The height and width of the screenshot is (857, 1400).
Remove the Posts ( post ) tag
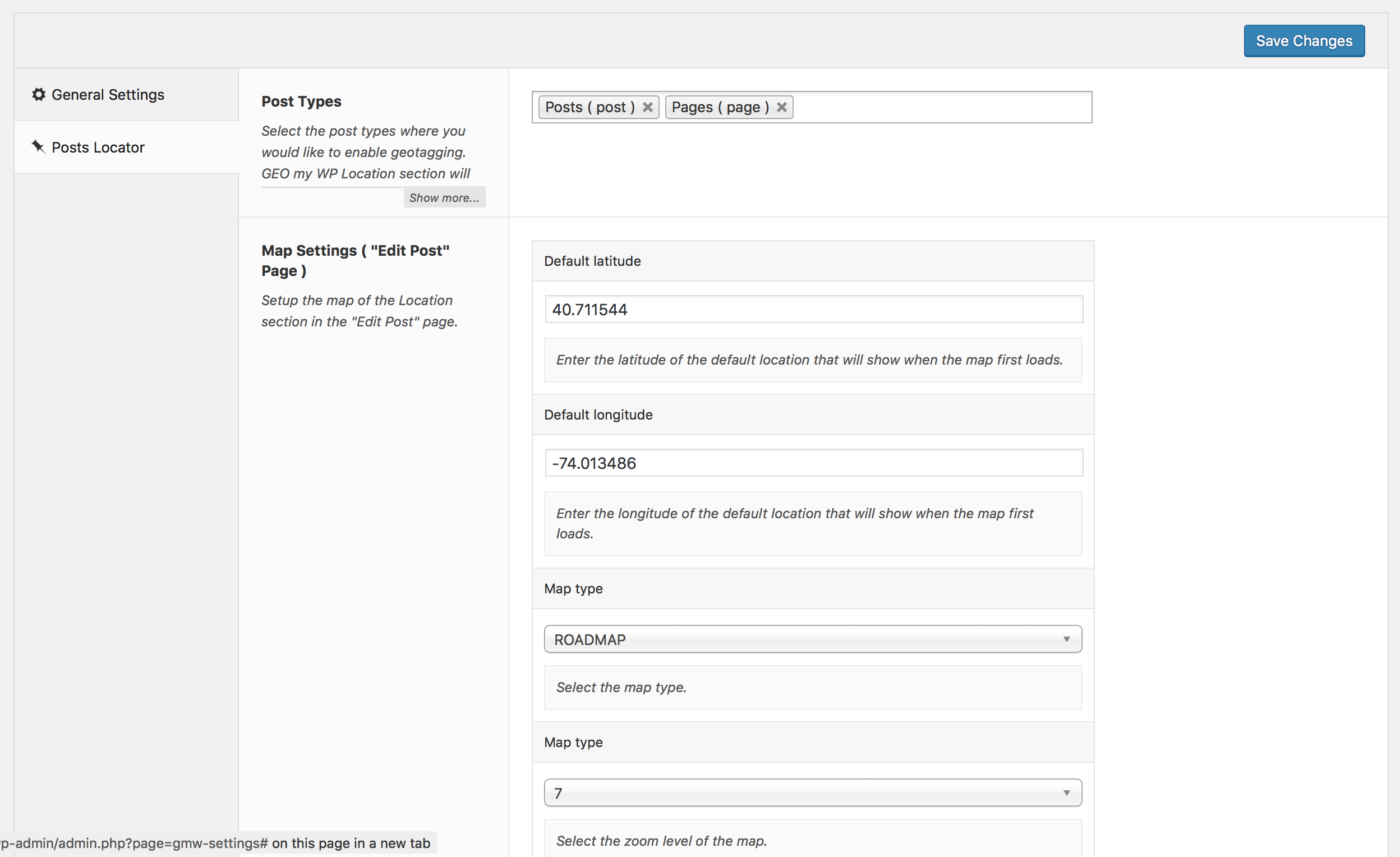(647, 107)
